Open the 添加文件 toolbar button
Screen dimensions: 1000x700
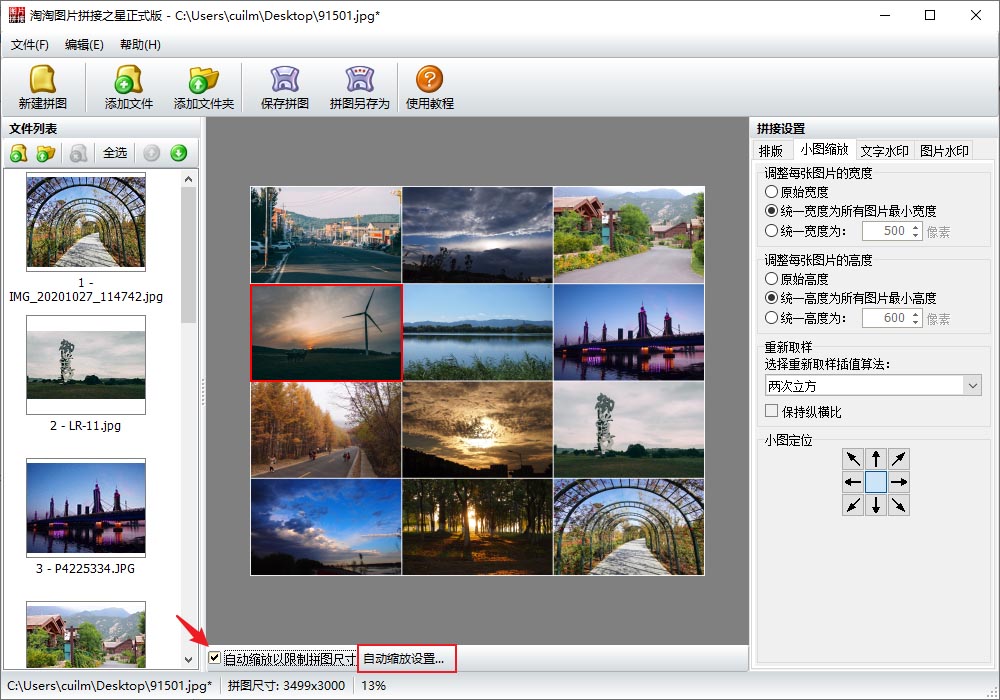(x=128, y=87)
